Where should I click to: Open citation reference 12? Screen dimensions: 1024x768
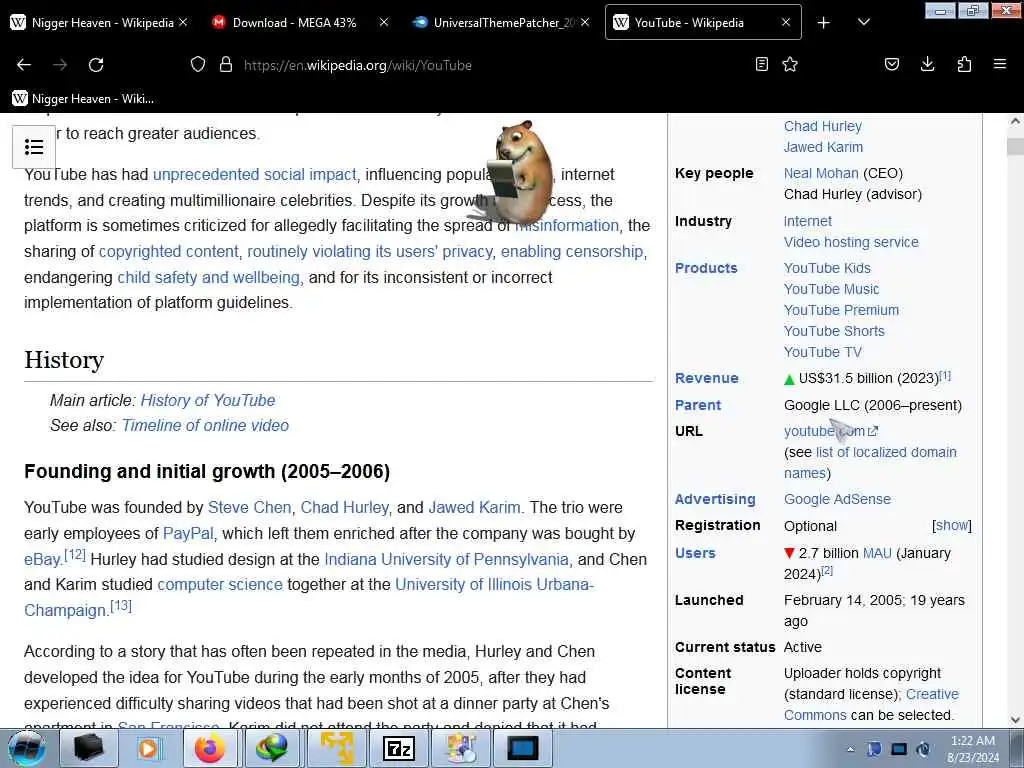(x=74, y=554)
